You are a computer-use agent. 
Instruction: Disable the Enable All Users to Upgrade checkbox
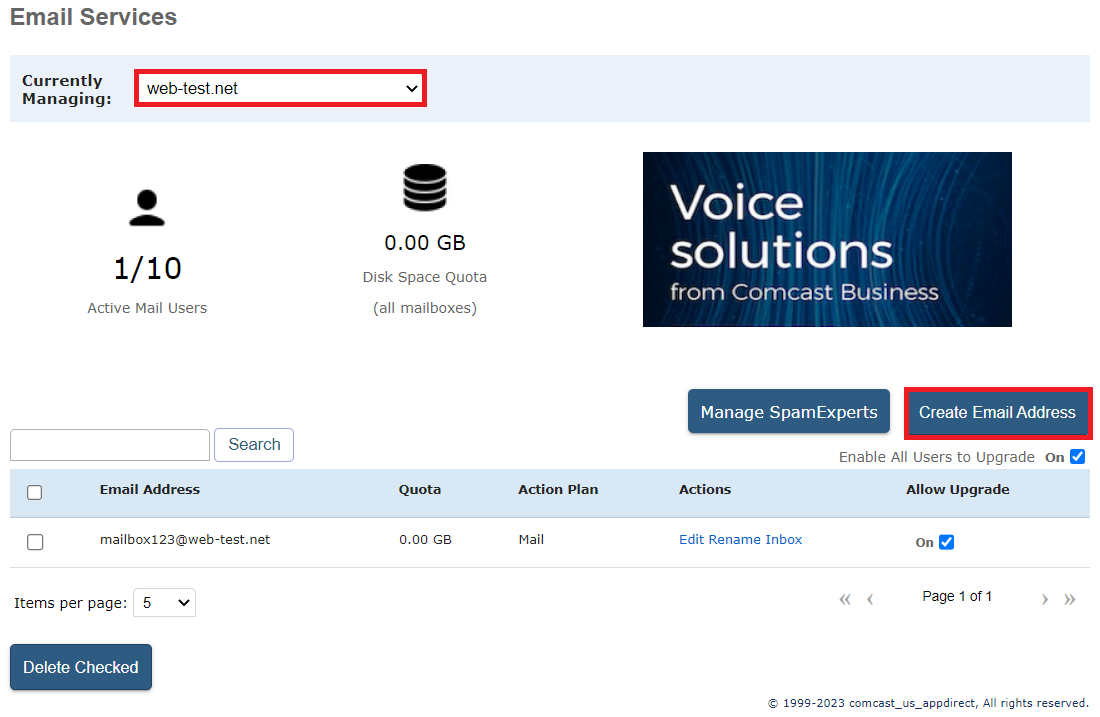[x=1077, y=456]
